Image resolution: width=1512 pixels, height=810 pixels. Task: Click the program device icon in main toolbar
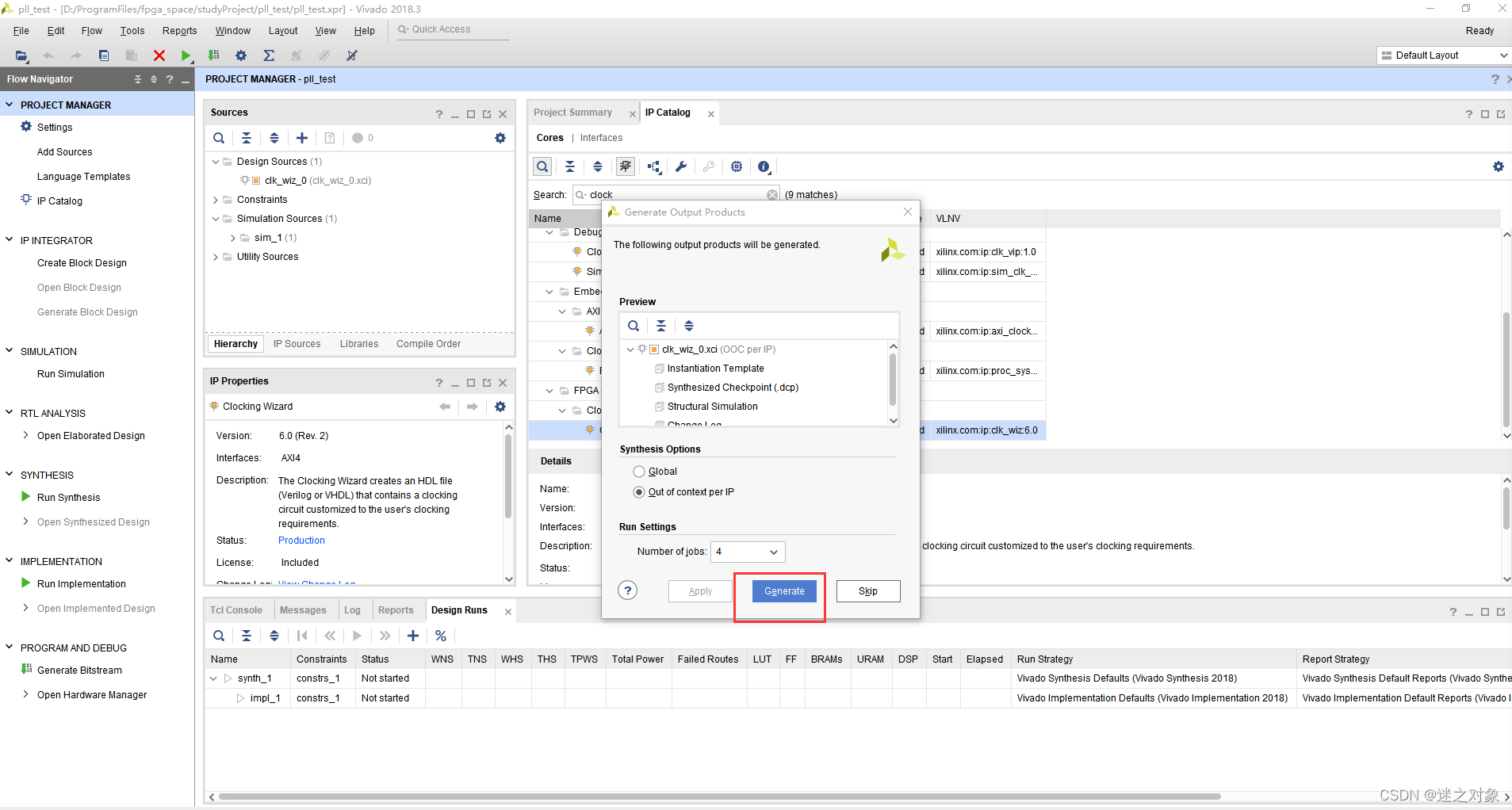[213, 55]
